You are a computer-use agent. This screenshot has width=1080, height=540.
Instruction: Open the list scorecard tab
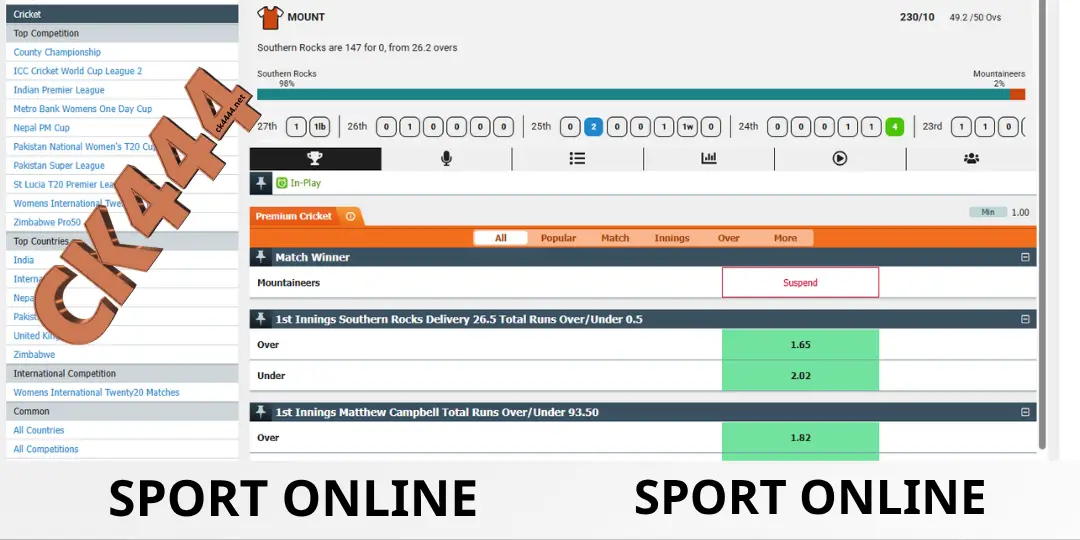click(577, 158)
